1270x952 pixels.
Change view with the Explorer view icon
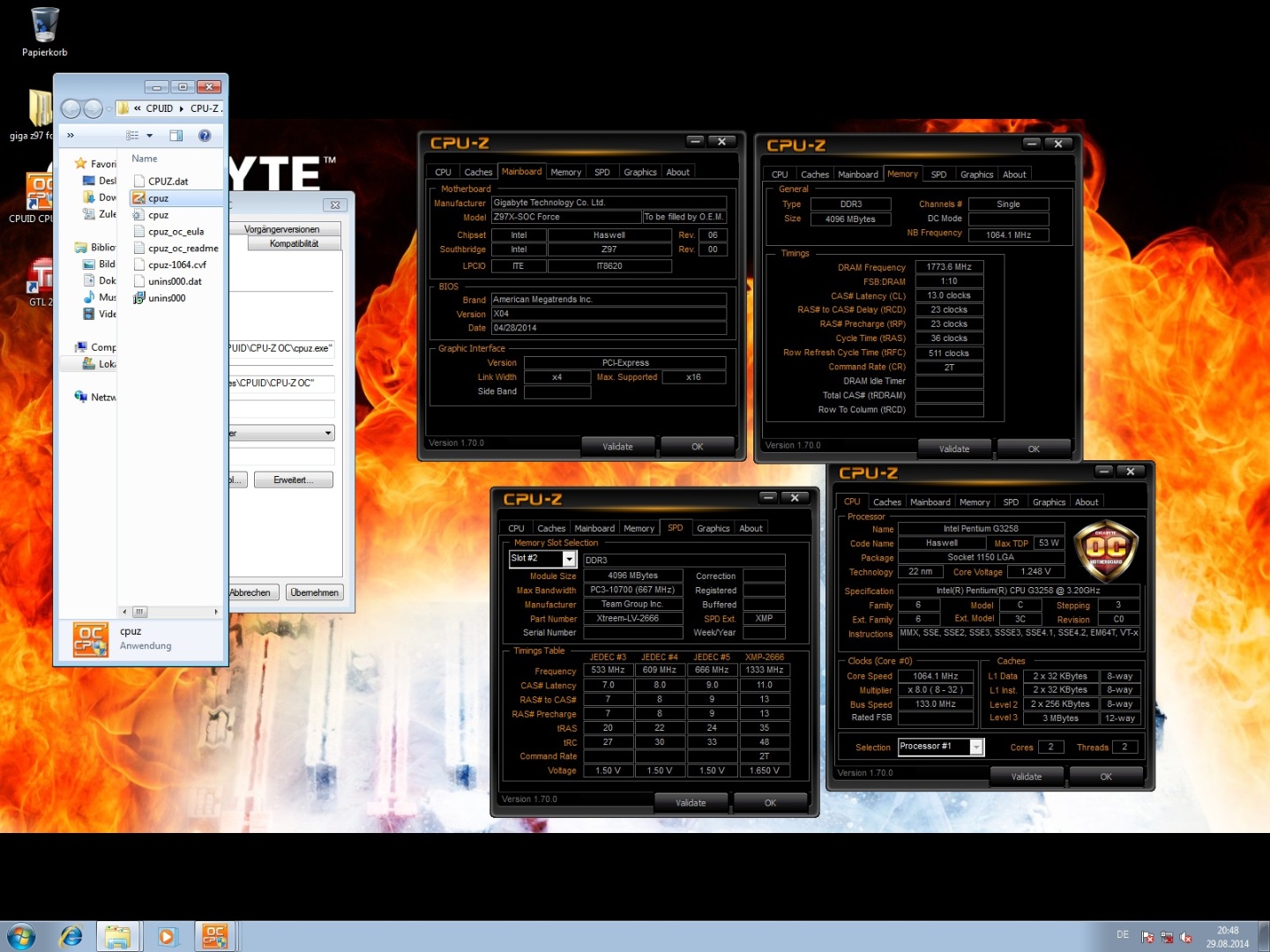coord(132,136)
